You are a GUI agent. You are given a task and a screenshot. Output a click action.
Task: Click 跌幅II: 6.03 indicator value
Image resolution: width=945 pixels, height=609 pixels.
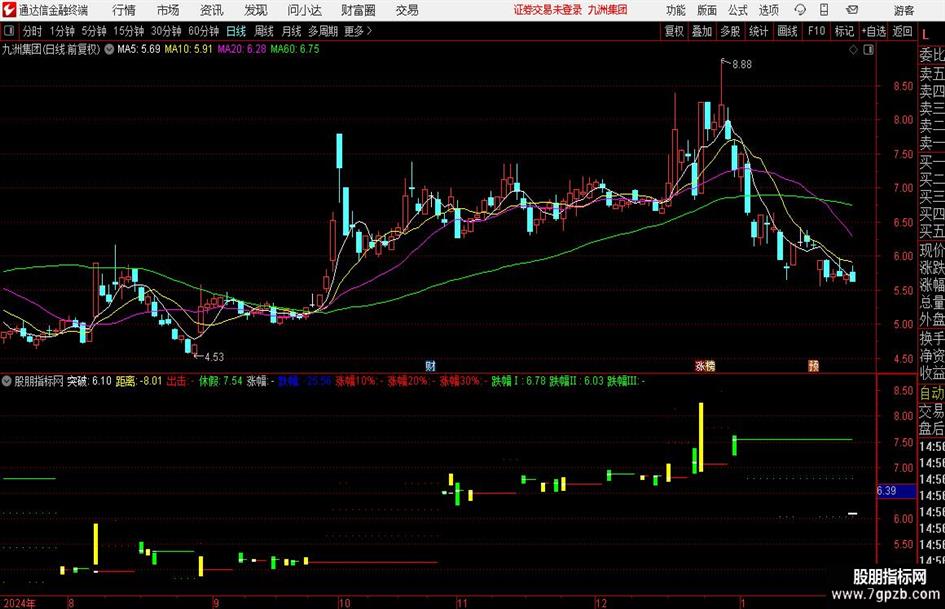576,381
